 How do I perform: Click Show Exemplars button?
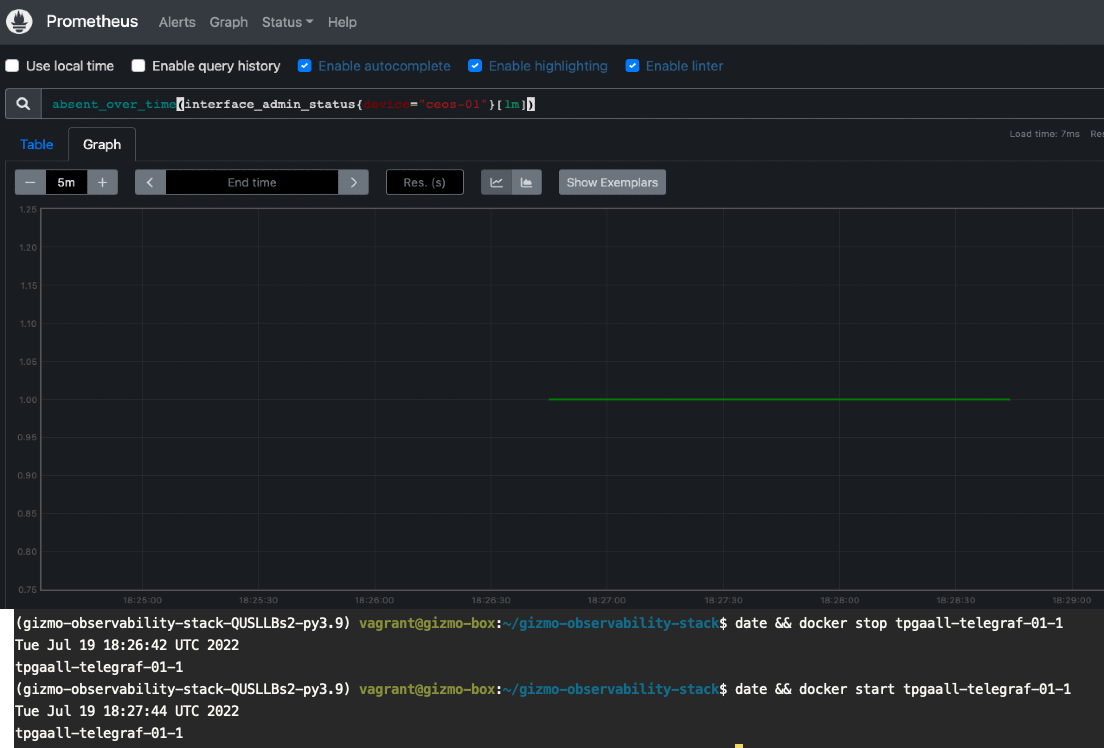(613, 182)
